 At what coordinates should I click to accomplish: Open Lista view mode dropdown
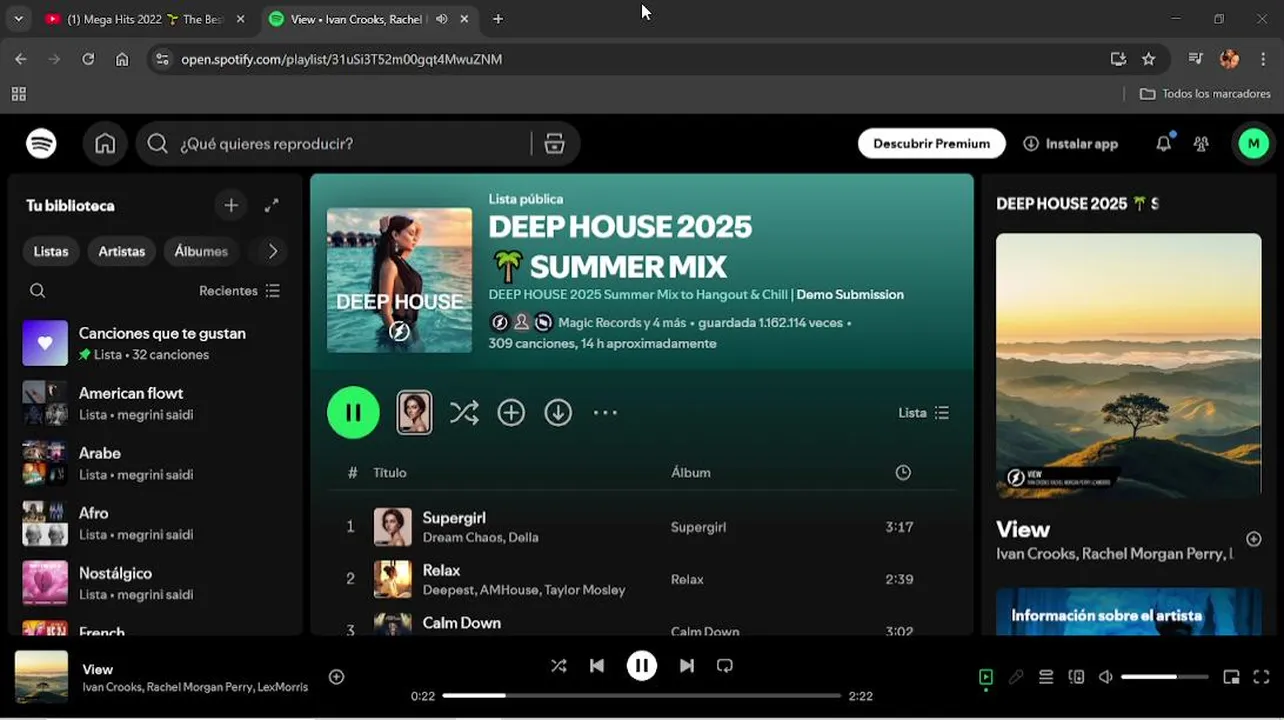[924, 413]
